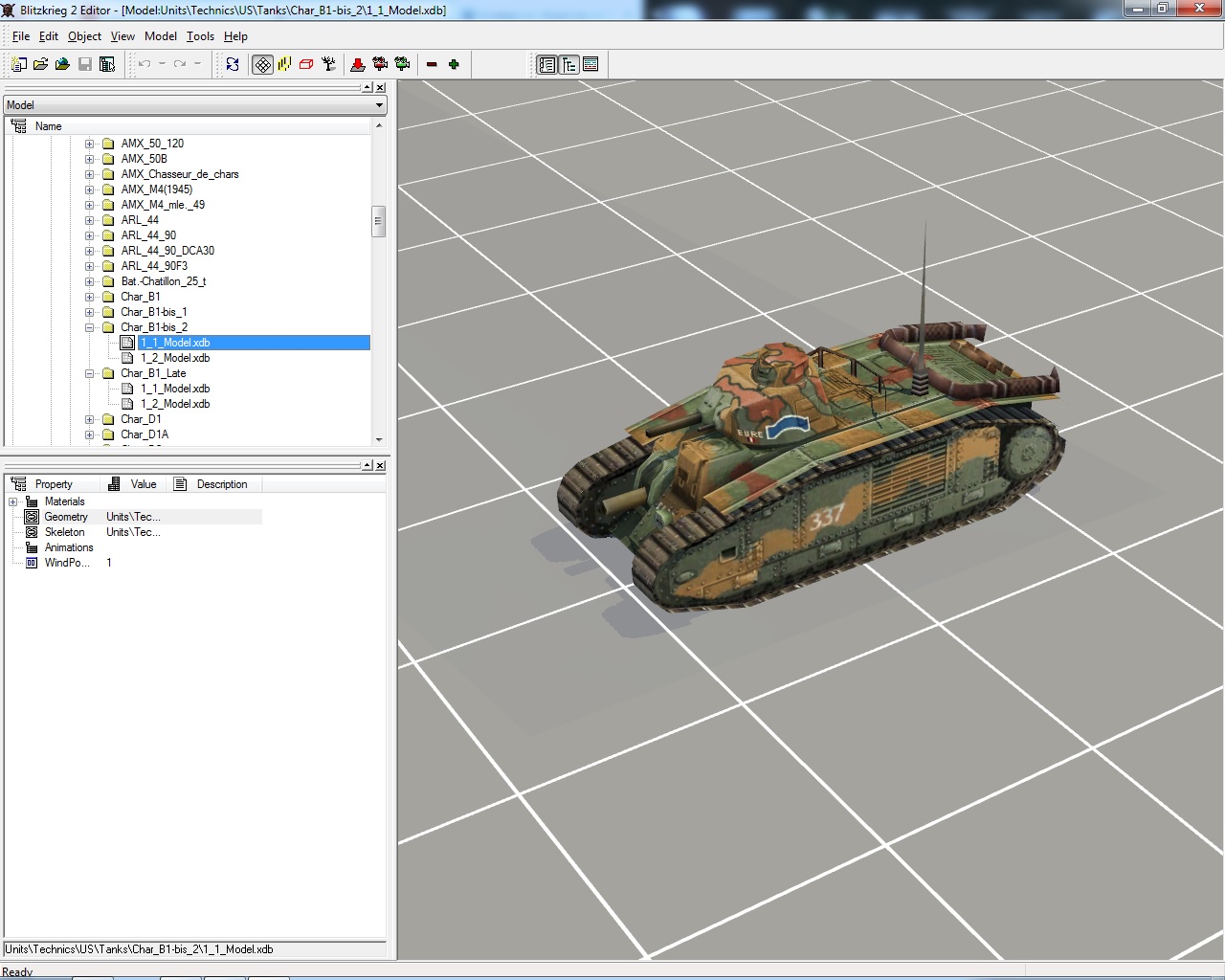This screenshot has width=1225, height=980.
Task: Click the Description column header
Action: tap(222, 484)
